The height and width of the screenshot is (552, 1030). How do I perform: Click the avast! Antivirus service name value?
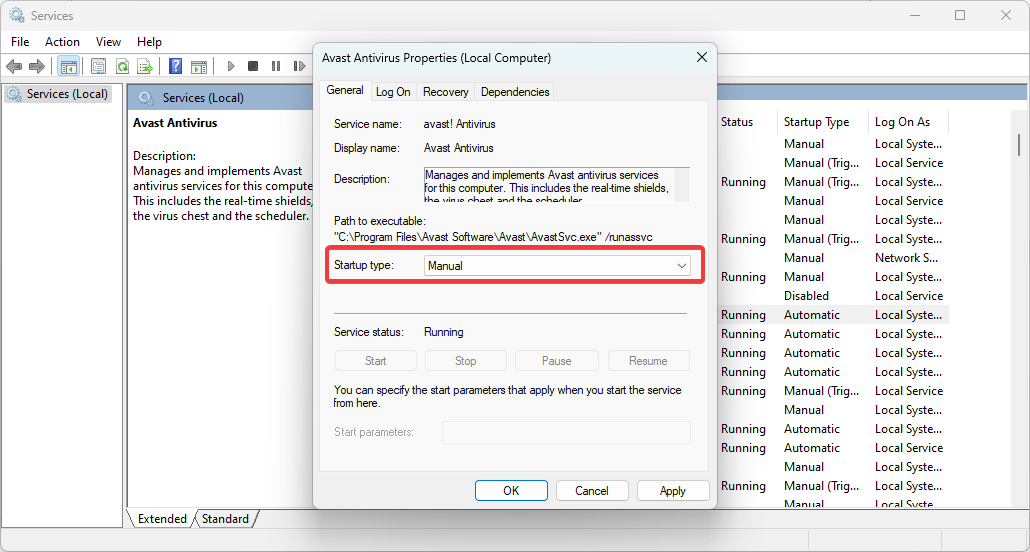[460, 124]
